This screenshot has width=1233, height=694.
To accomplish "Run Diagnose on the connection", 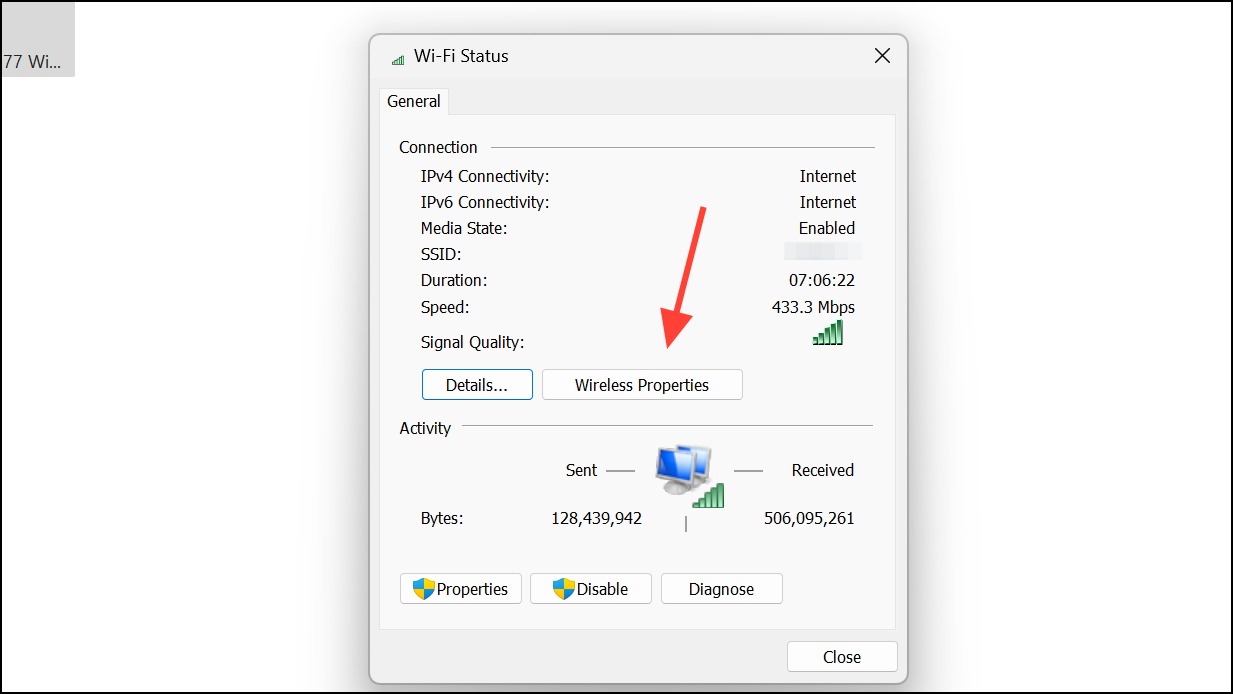I will pyautogui.click(x=721, y=589).
